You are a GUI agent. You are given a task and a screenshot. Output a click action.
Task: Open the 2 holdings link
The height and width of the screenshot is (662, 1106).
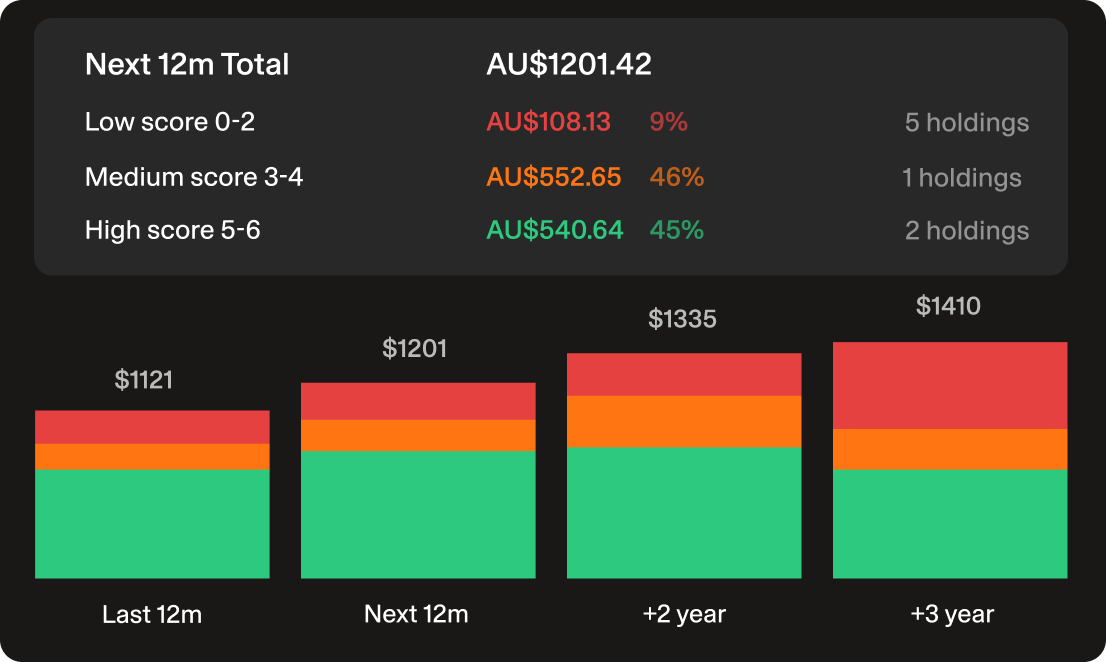(x=966, y=231)
